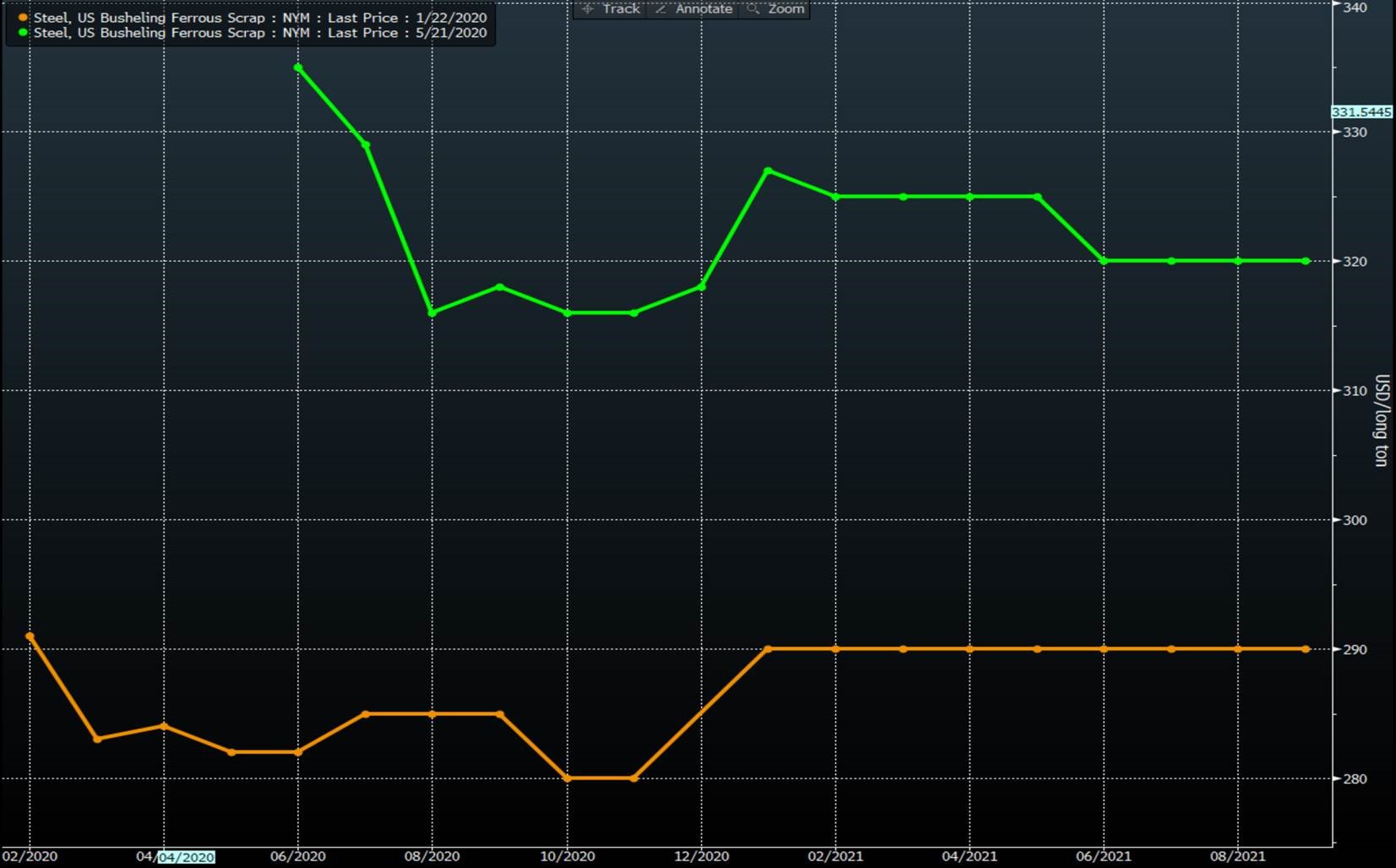Click the Annotate pencil icon

pyautogui.click(x=661, y=8)
